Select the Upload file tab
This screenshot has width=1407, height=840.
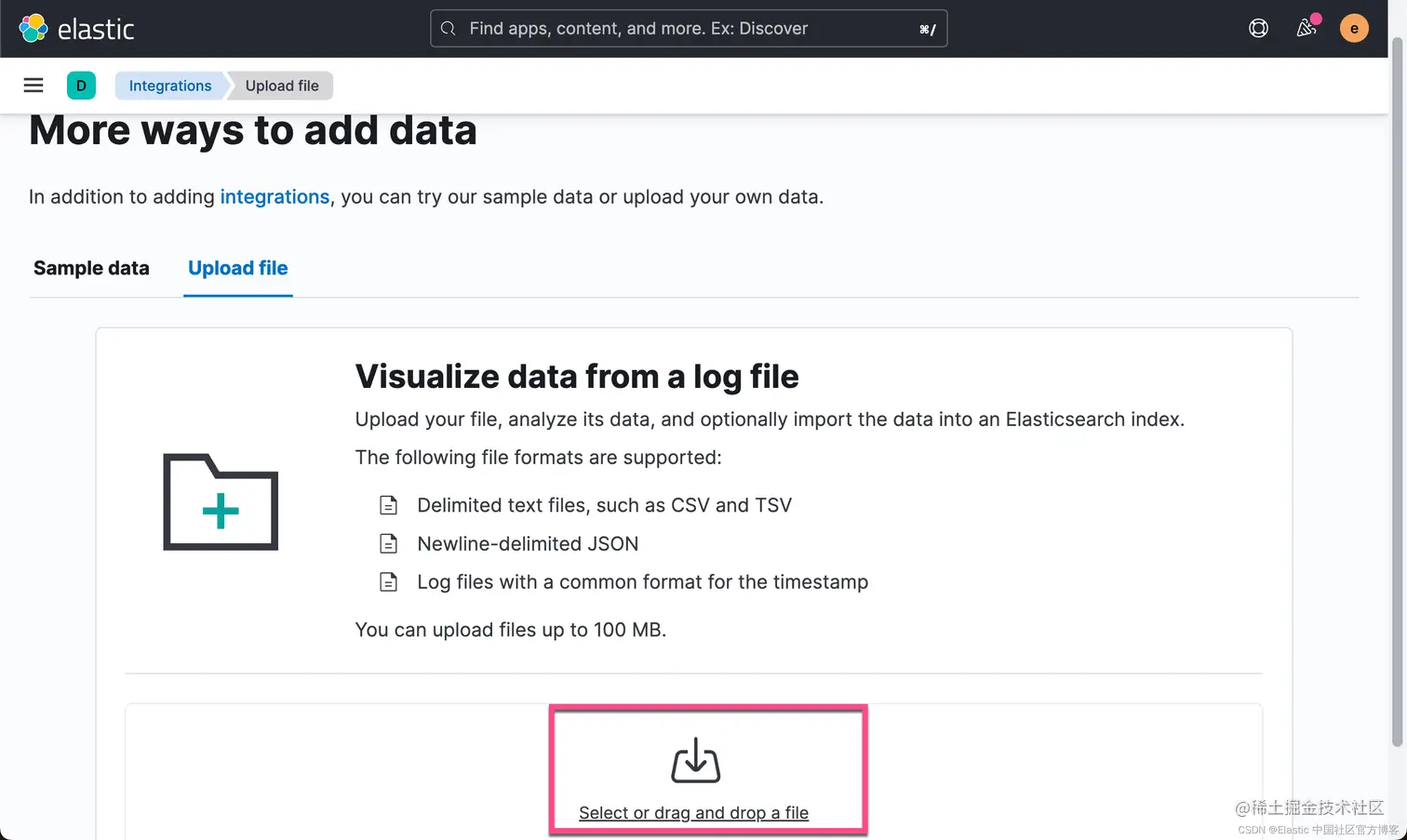pyautogui.click(x=238, y=268)
